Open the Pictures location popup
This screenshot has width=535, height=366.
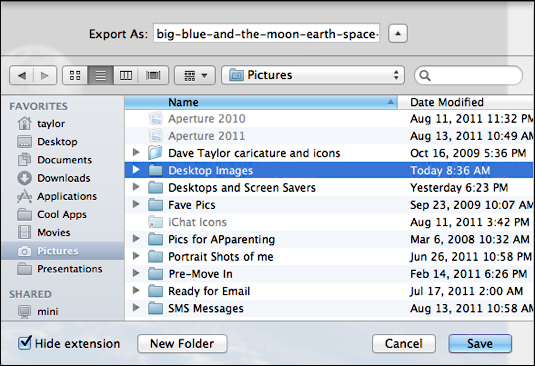pyautogui.click(x=313, y=75)
